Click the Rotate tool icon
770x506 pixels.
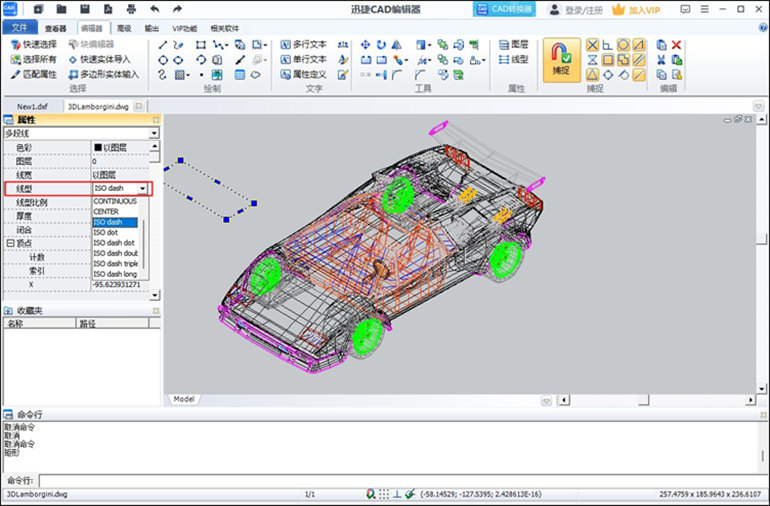click(x=381, y=45)
